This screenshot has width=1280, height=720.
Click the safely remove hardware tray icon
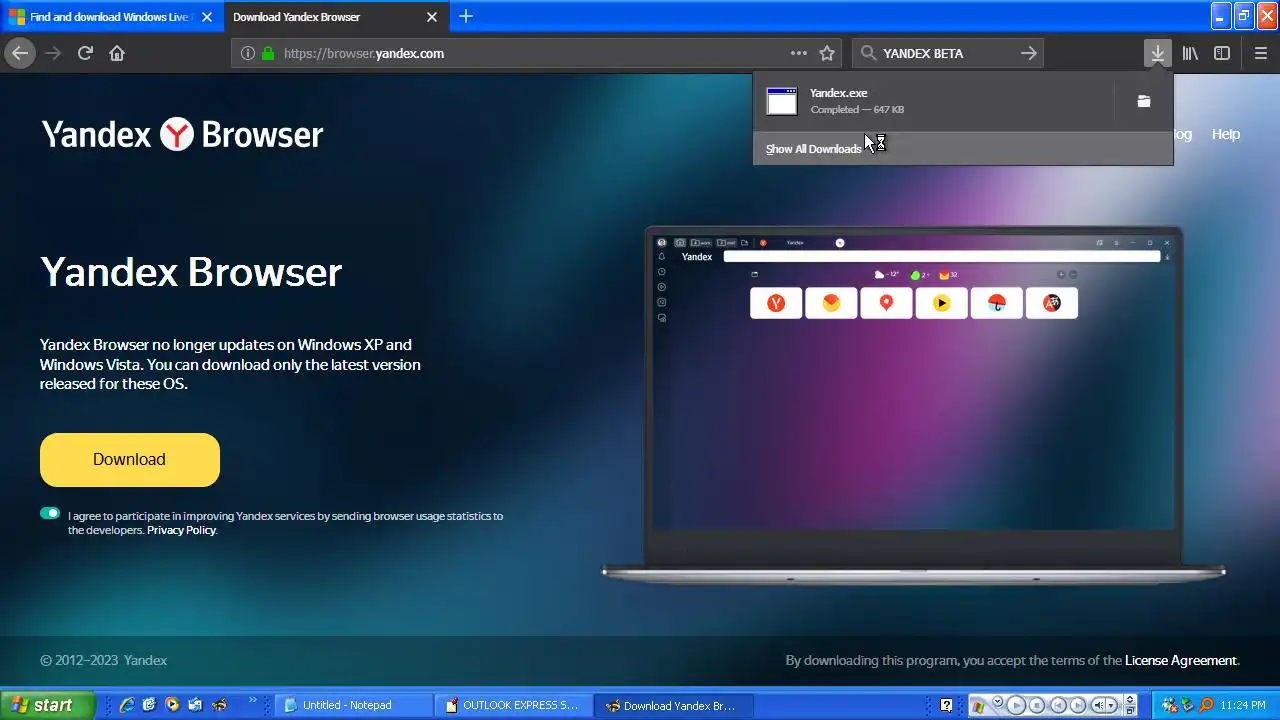[1187, 705]
